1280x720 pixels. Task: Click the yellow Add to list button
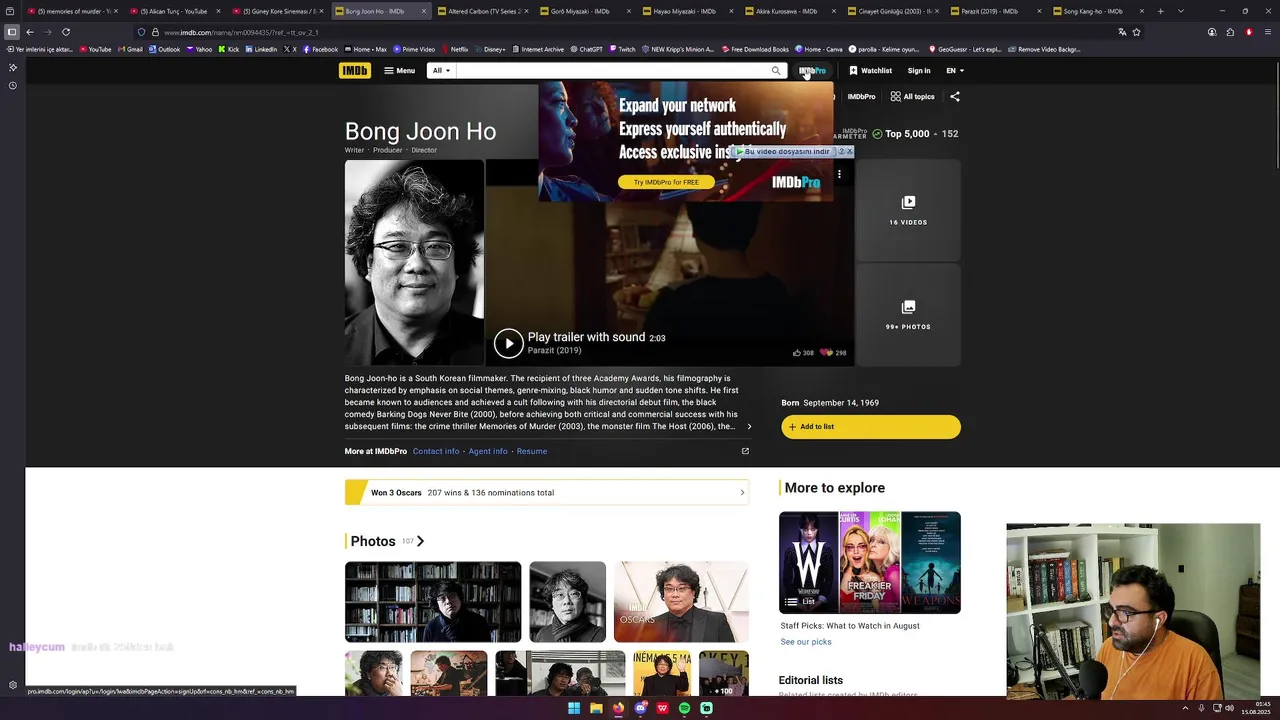coord(870,427)
